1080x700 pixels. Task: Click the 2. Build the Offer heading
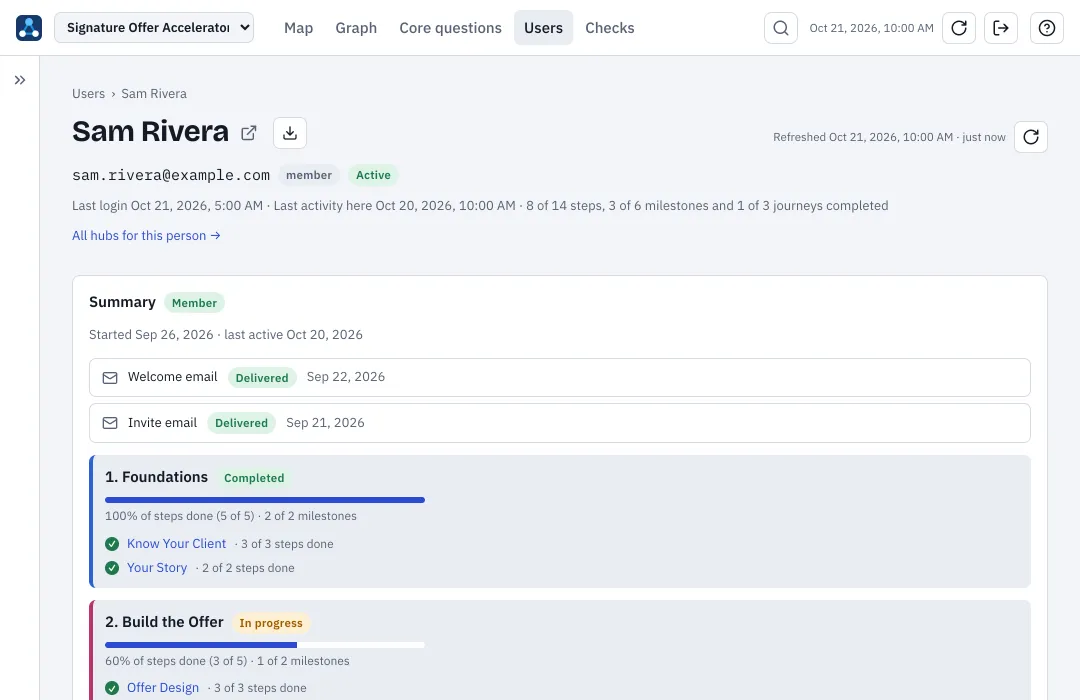click(x=164, y=621)
